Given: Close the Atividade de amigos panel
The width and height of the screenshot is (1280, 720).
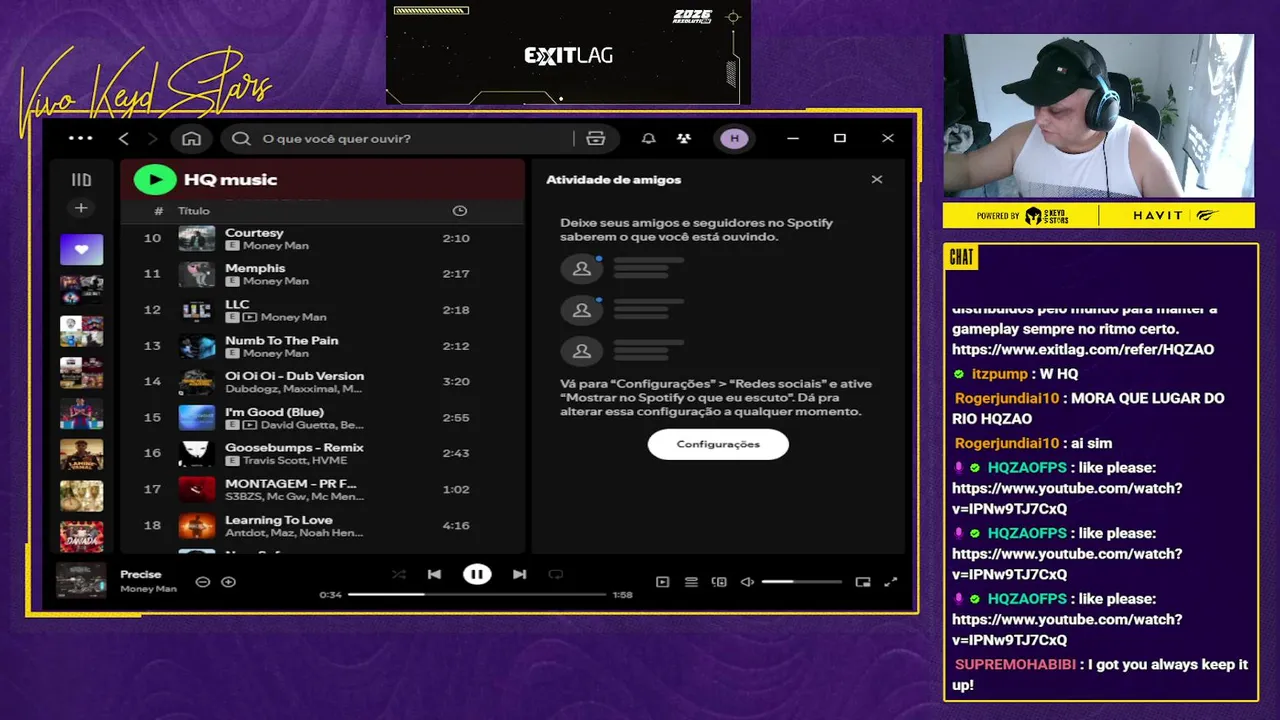Looking at the screenshot, I should pos(877,179).
